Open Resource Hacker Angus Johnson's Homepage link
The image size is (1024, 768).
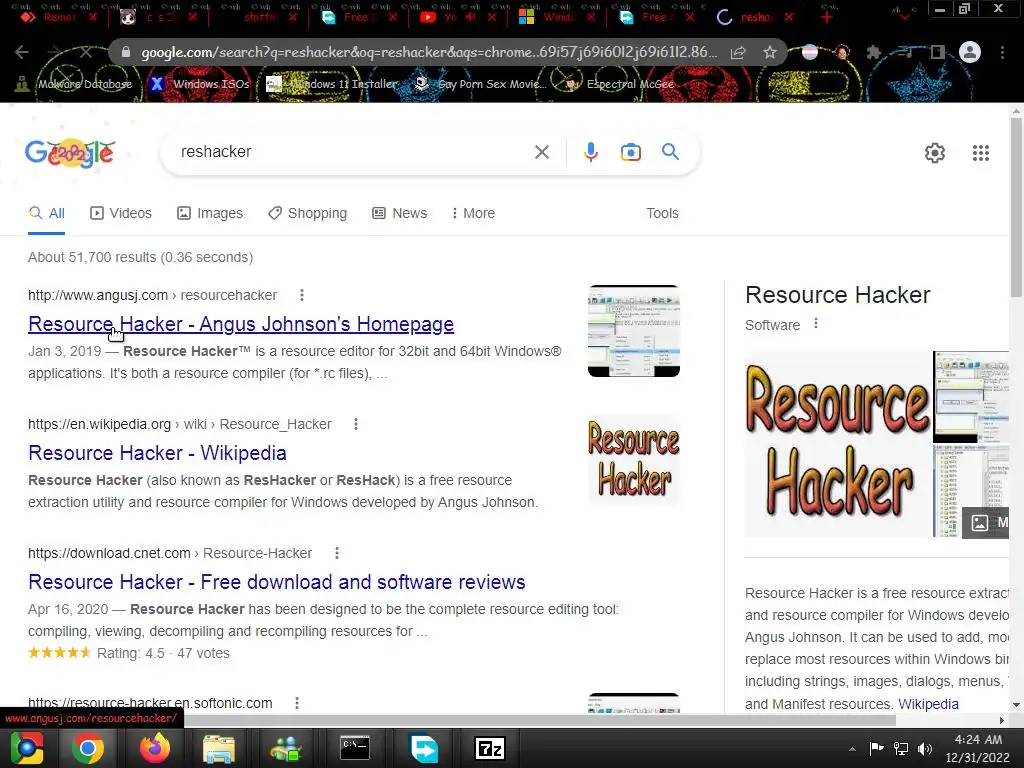point(241,324)
